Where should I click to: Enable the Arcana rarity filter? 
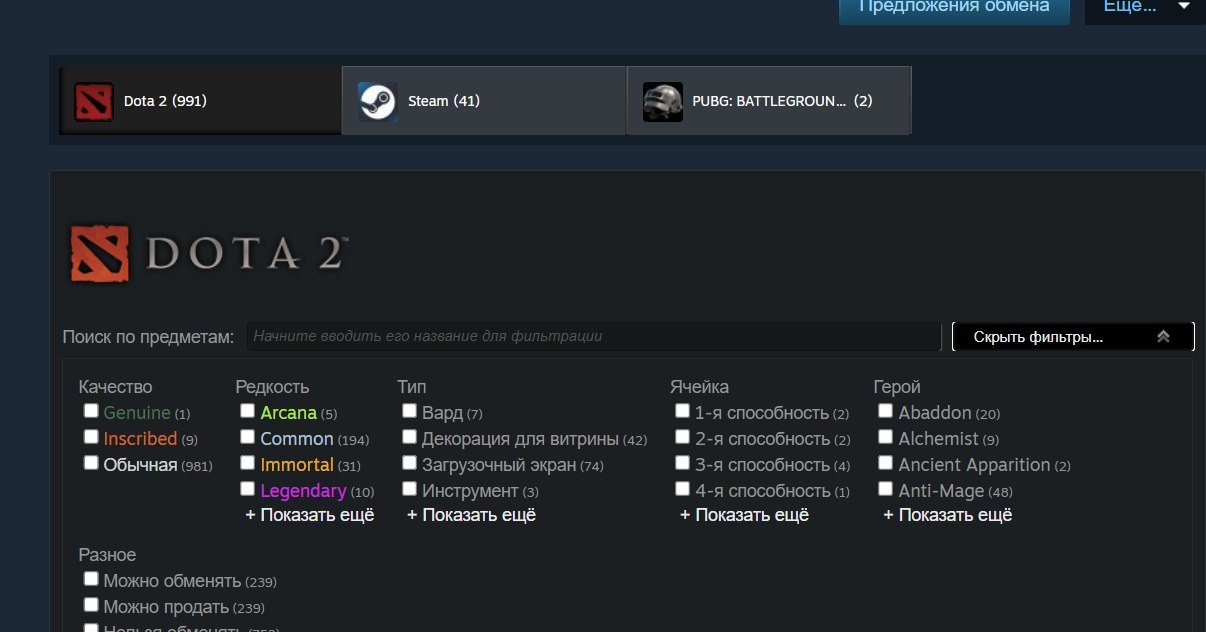(x=247, y=411)
